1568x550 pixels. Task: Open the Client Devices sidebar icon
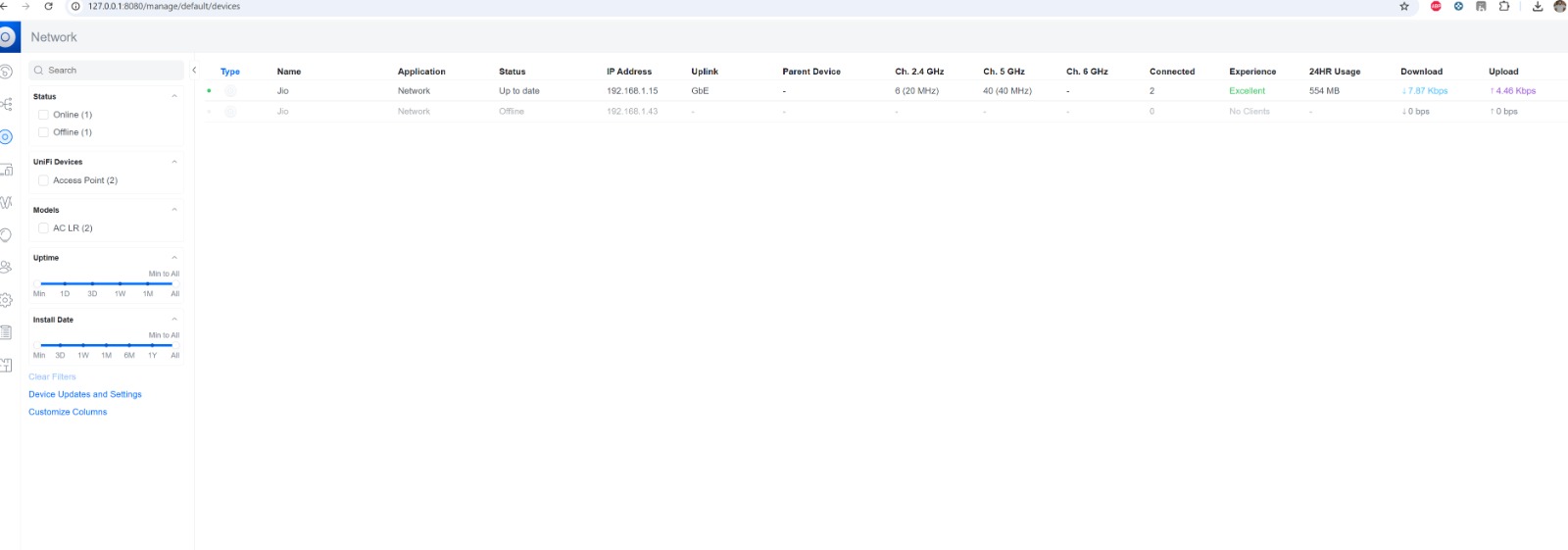[x=6, y=170]
